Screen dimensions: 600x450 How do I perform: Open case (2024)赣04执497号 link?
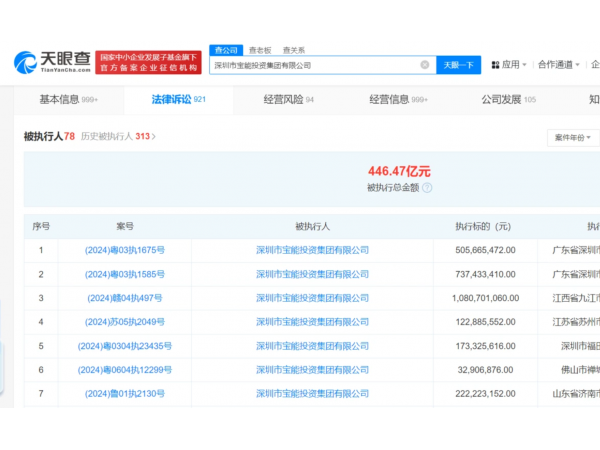coord(125,298)
